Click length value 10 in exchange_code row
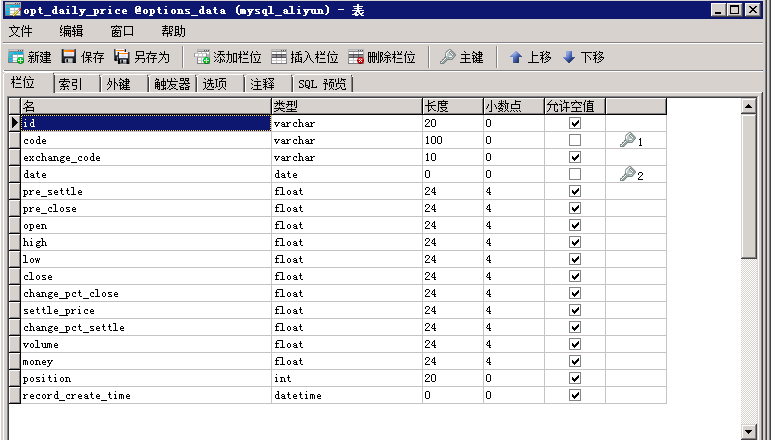771x440 pixels. 453,157
